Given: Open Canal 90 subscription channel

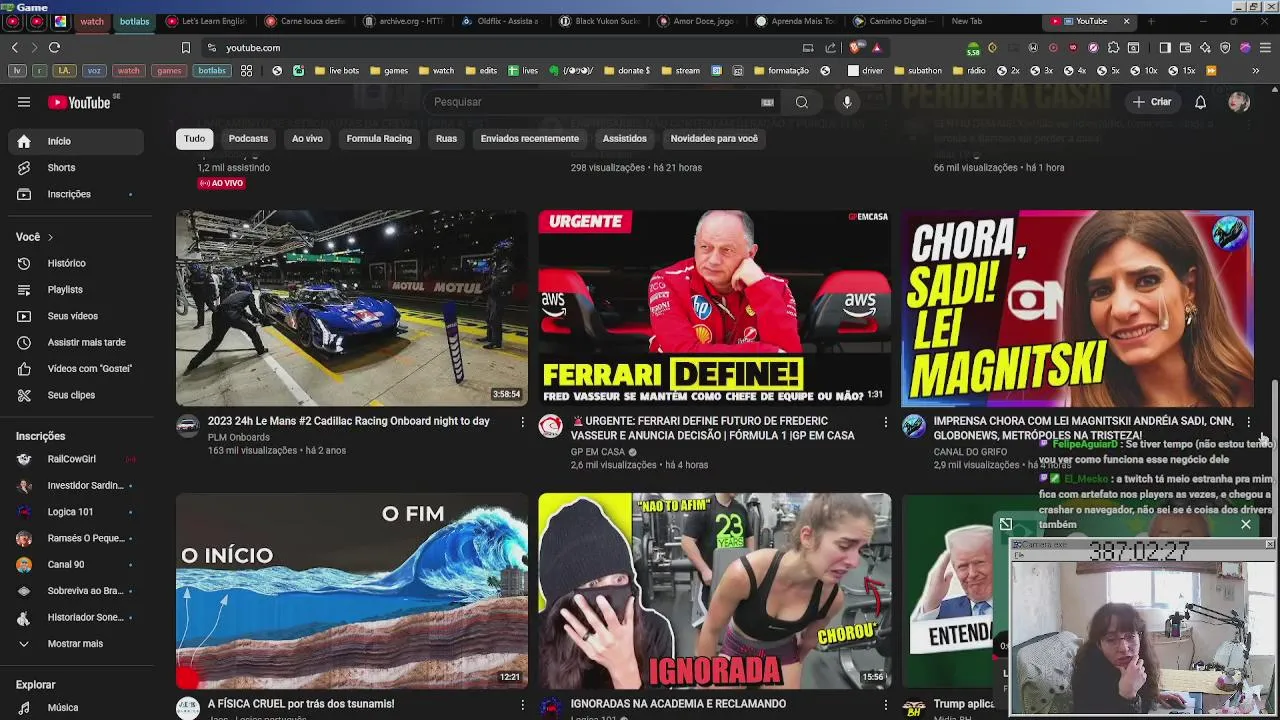Looking at the screenshot, I should tap(76, 565).
